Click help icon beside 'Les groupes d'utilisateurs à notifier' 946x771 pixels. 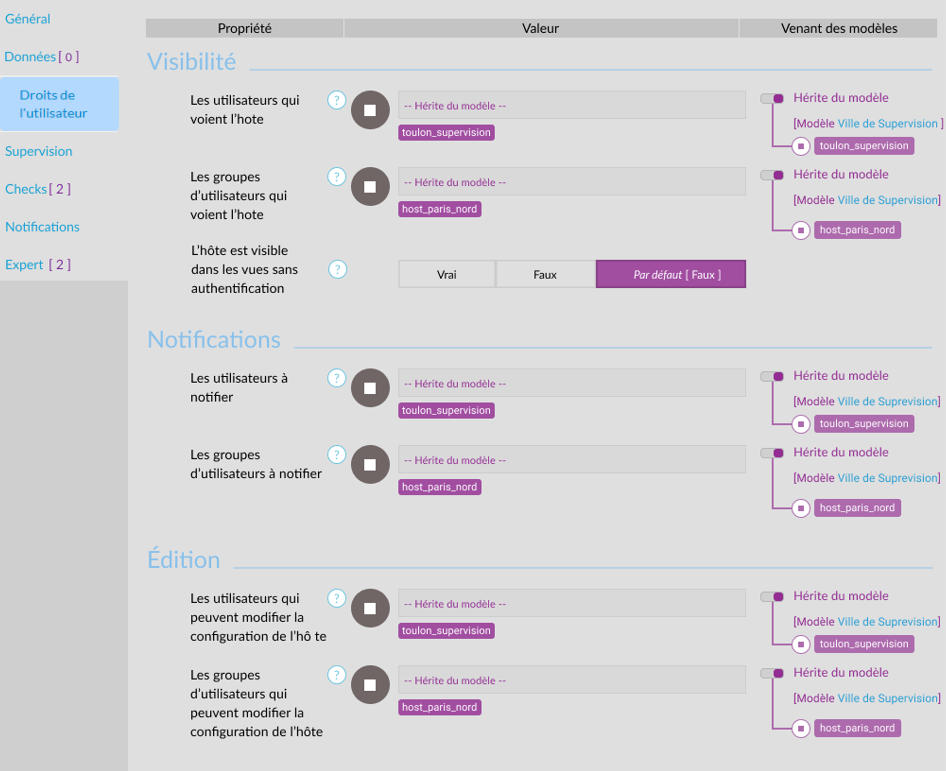(x=337, y=454)
